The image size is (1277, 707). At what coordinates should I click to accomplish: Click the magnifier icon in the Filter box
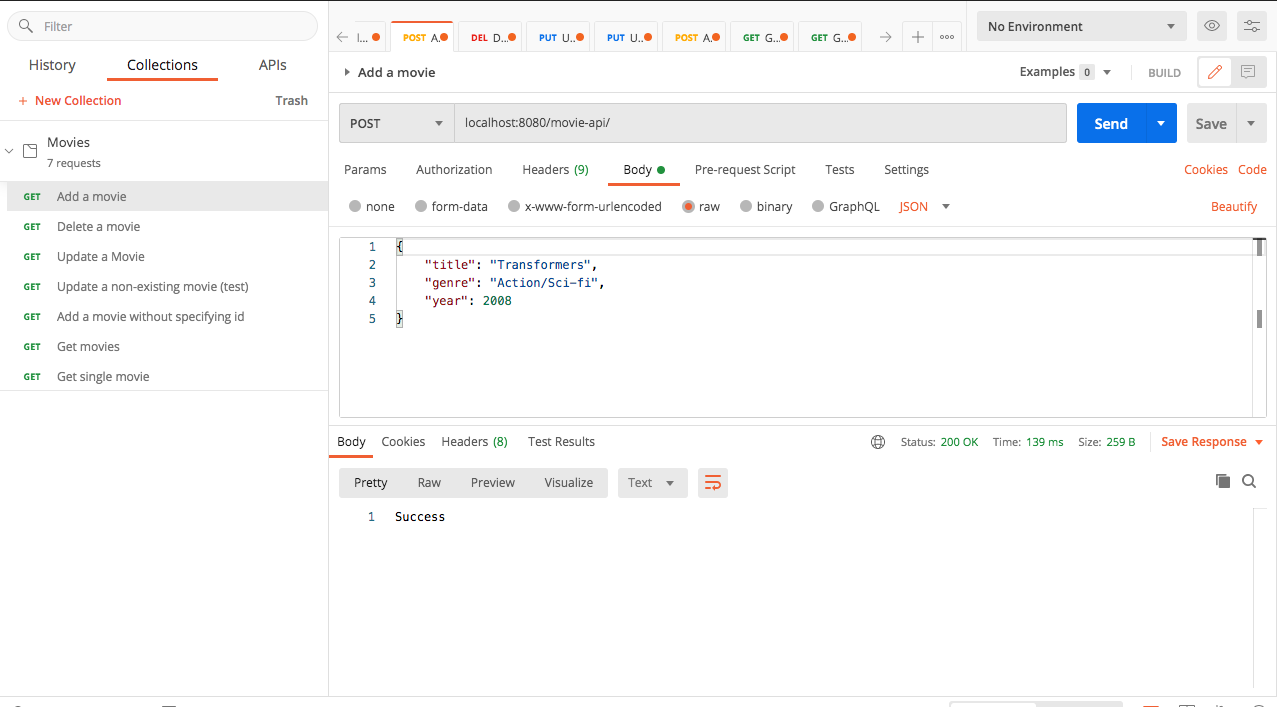(25, 27)
